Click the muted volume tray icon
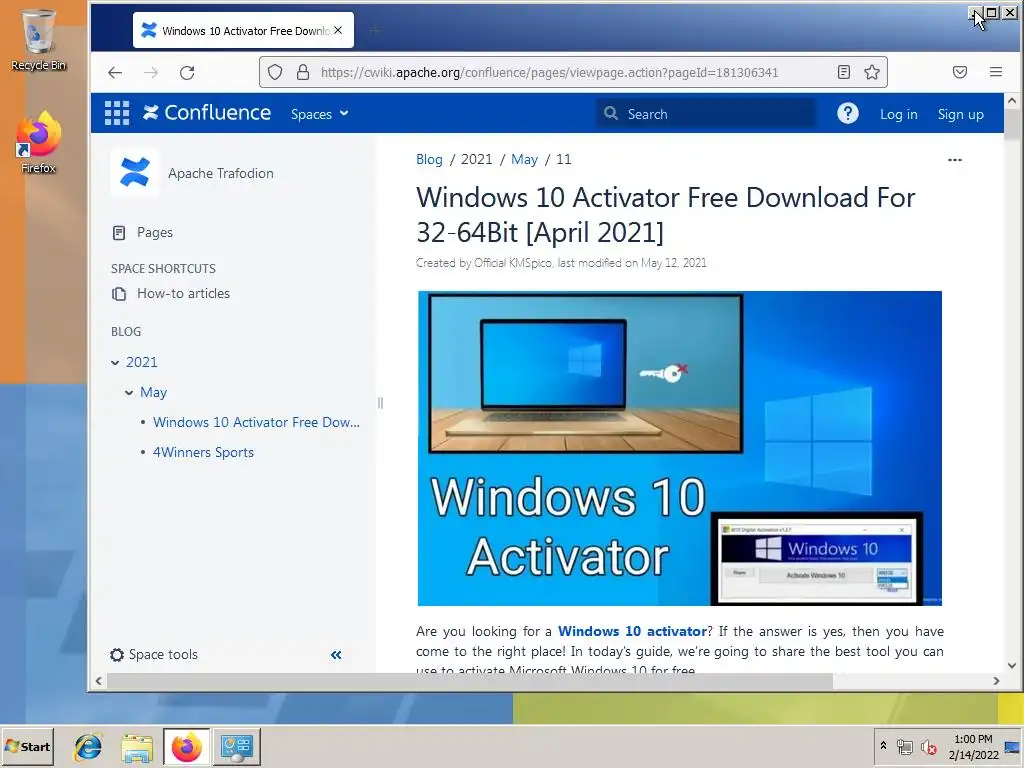This screenshot has width=1024, height=768. 928,747
